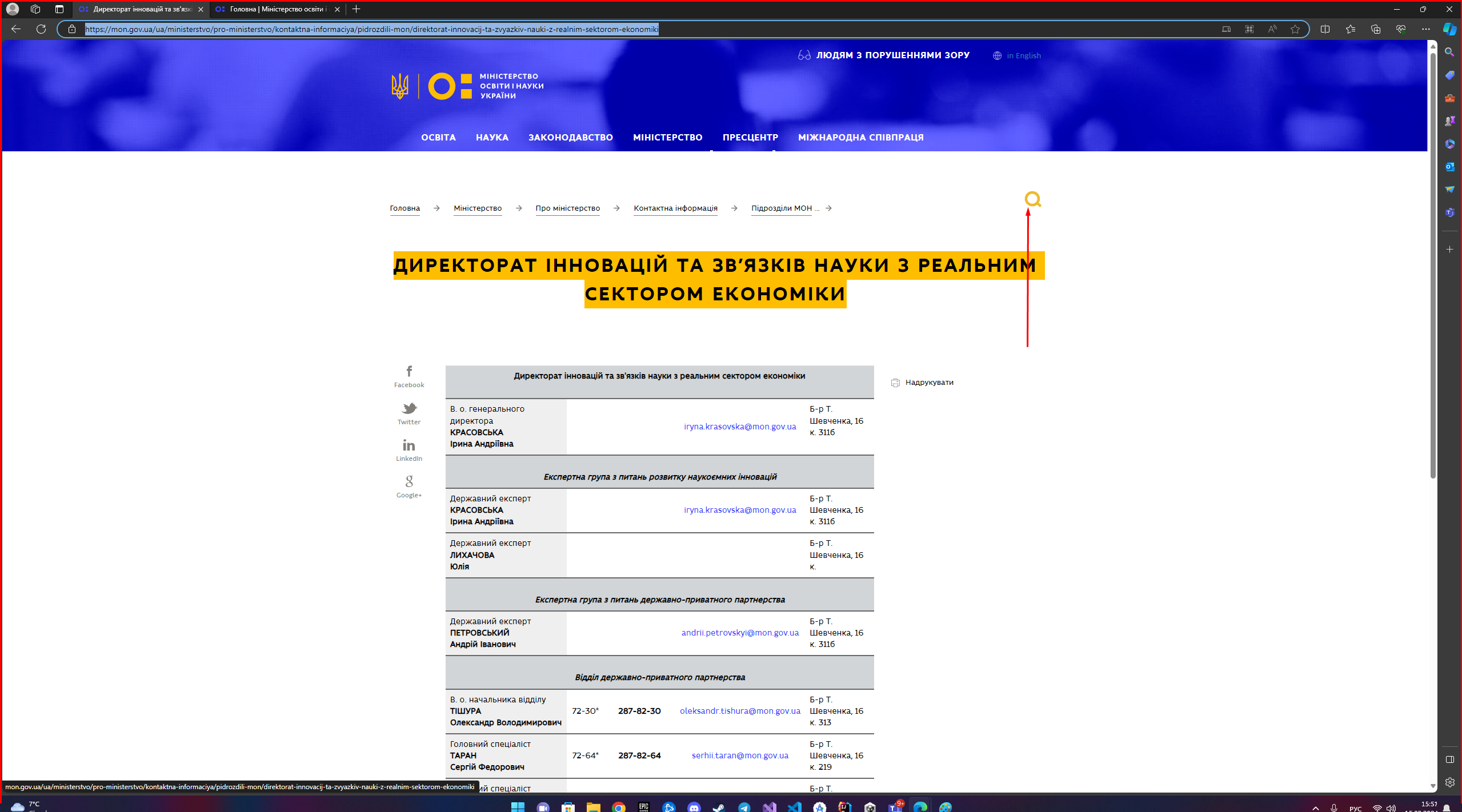The height and width of the screenshot is (812, 1462).
Task: Share page via LinkedIn icon
Action: tap(409, 445)
